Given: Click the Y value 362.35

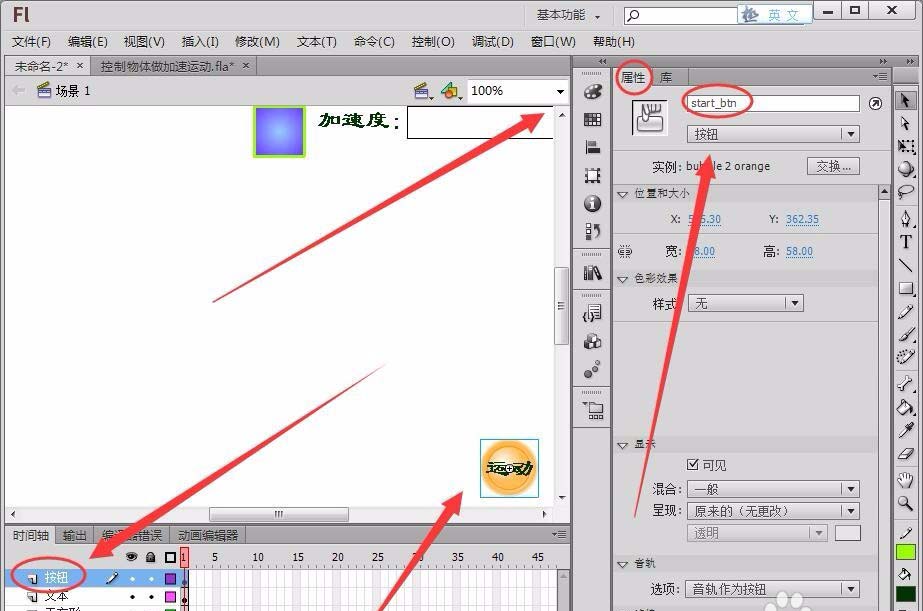Looking at the screenshot, I should click(x=802, y=219).
